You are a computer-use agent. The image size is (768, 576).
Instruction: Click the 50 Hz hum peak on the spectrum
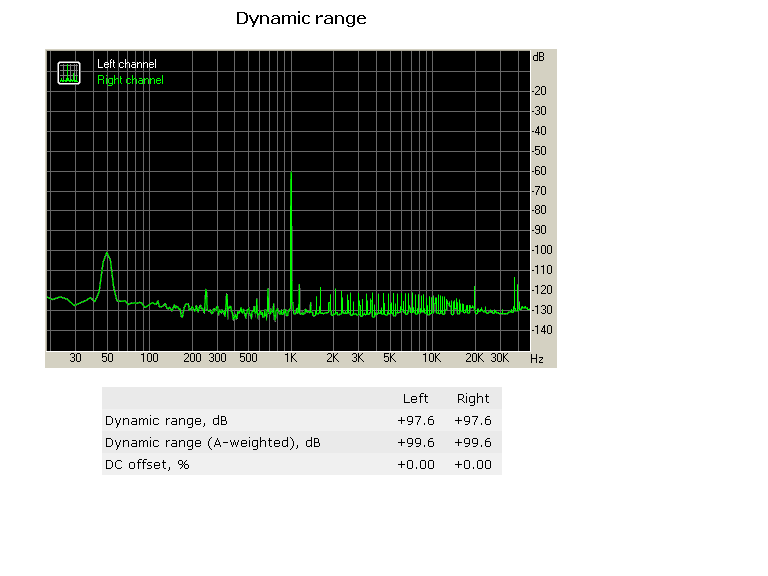coord(107,255)
